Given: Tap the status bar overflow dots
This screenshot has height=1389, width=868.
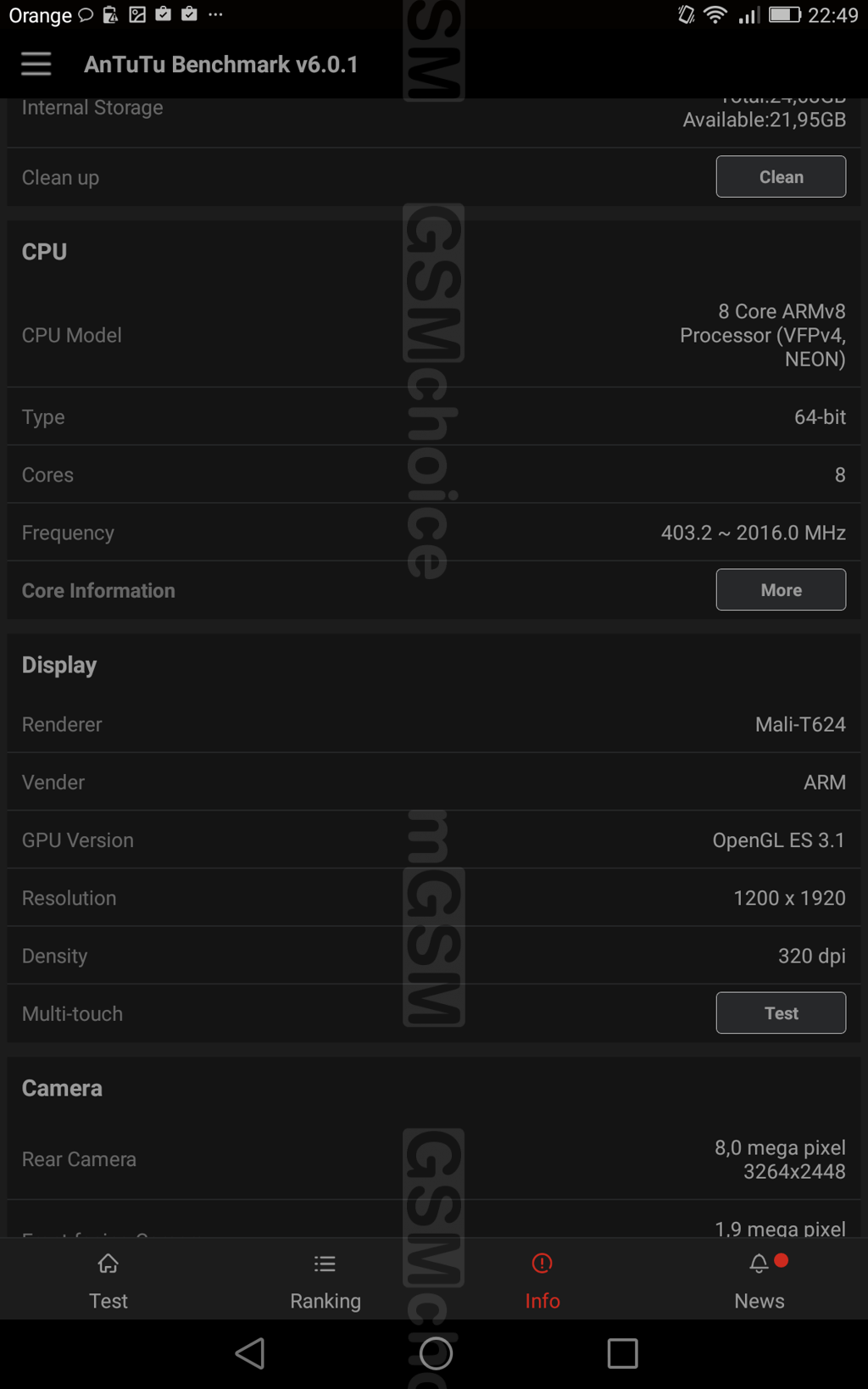Looking at the screenshot, I should [216, 15].
